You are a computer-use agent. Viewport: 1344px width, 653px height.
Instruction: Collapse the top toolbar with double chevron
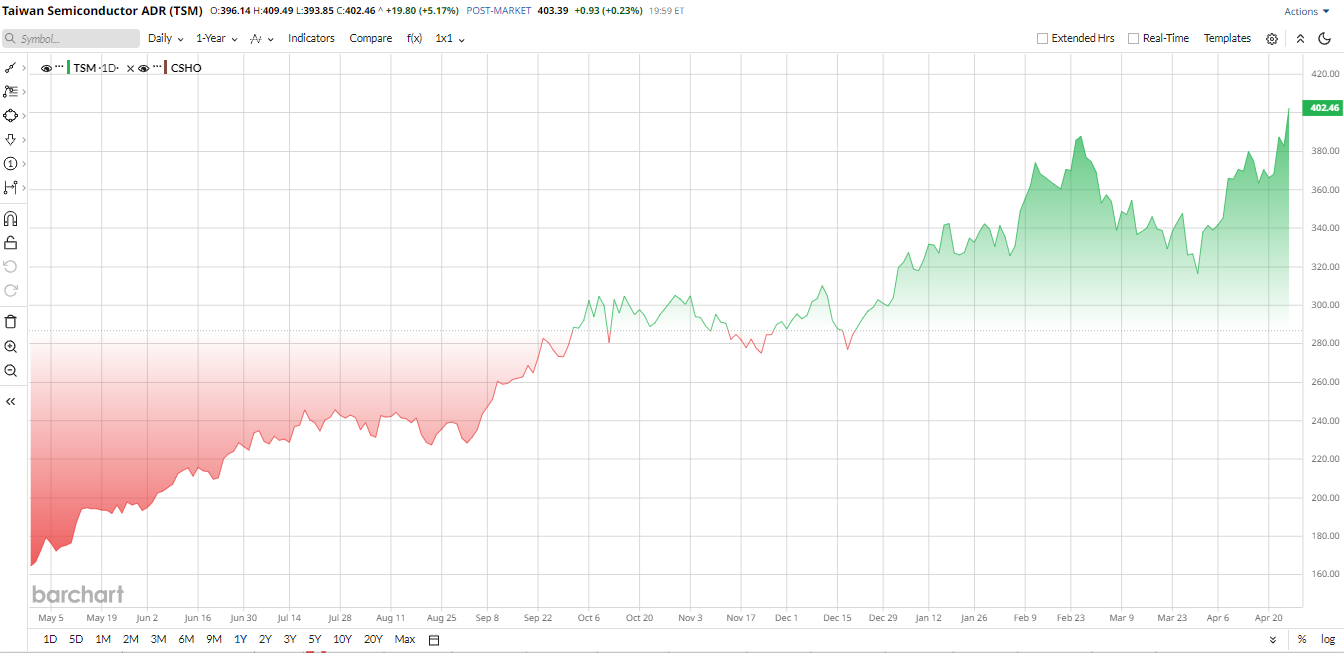1300,38
